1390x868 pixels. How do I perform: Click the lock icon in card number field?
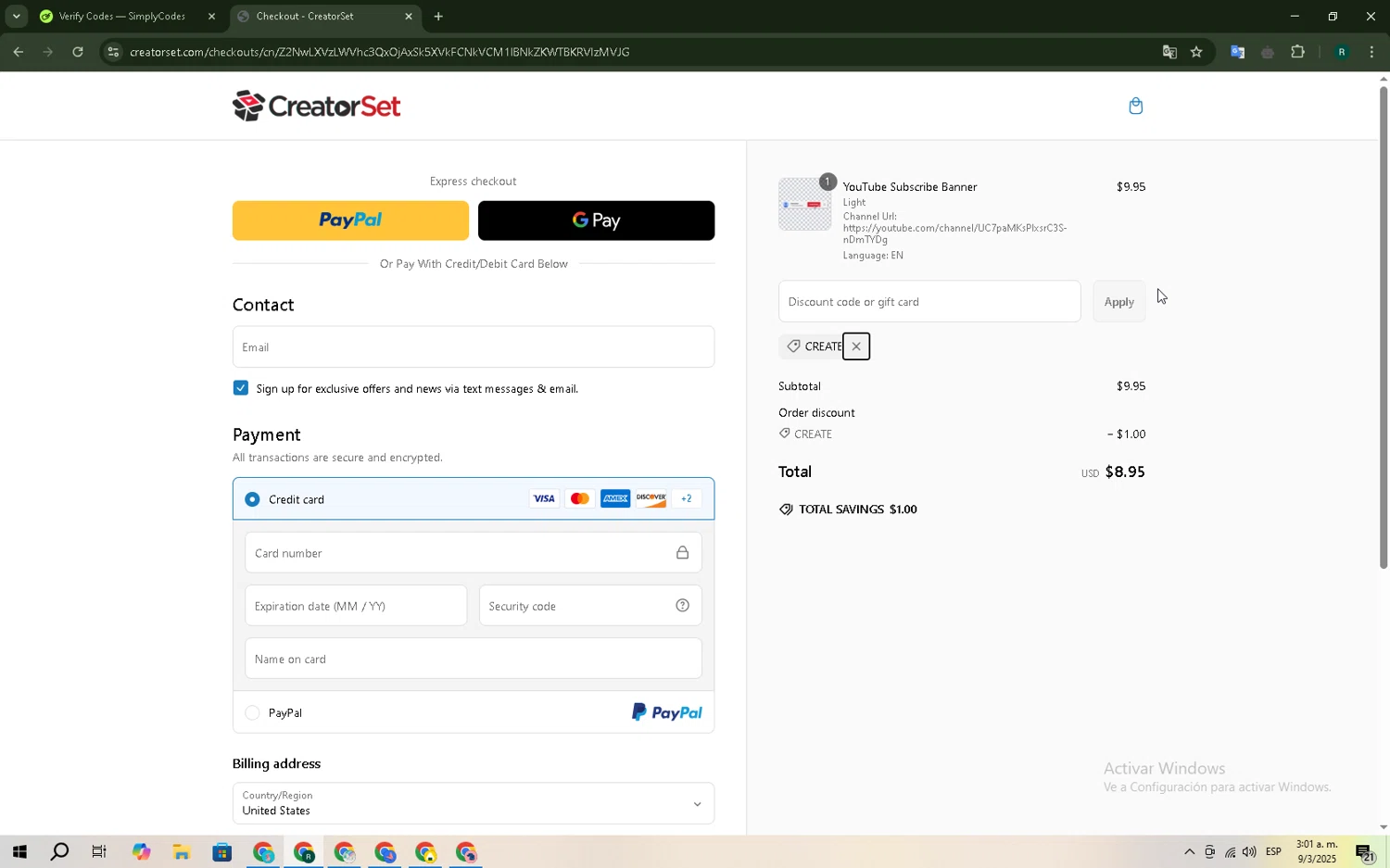pyautogui.click(x=682, y=553)
